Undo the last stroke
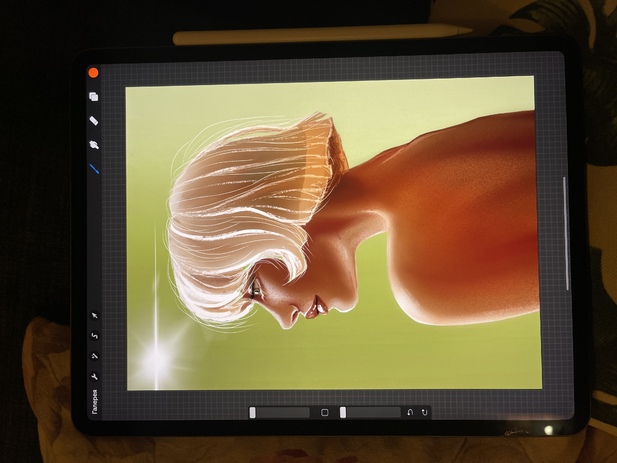 click(410, 412)
